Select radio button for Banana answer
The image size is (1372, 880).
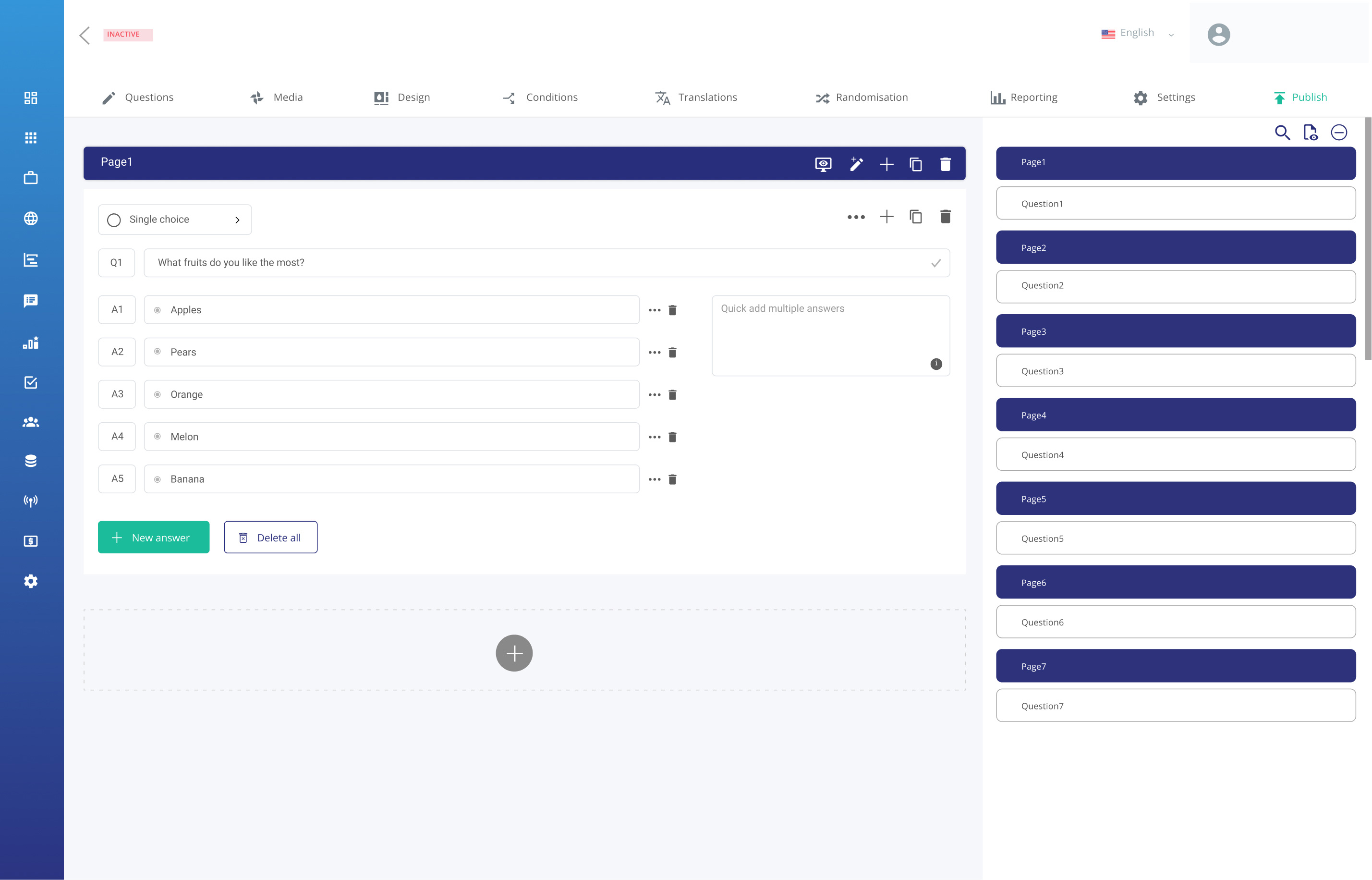tap(157, 479)
